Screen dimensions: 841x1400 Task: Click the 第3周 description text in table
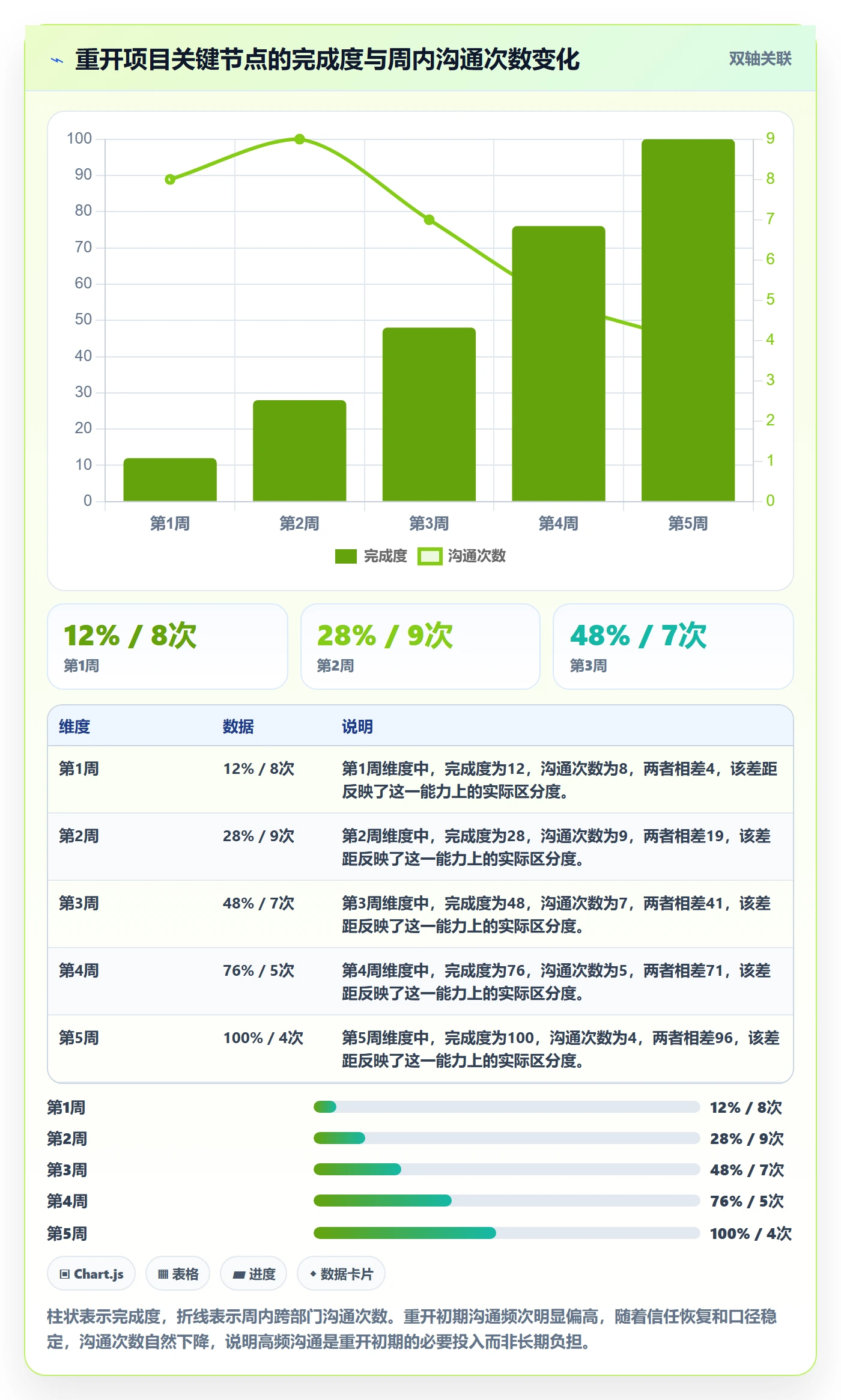pos(556,915)
